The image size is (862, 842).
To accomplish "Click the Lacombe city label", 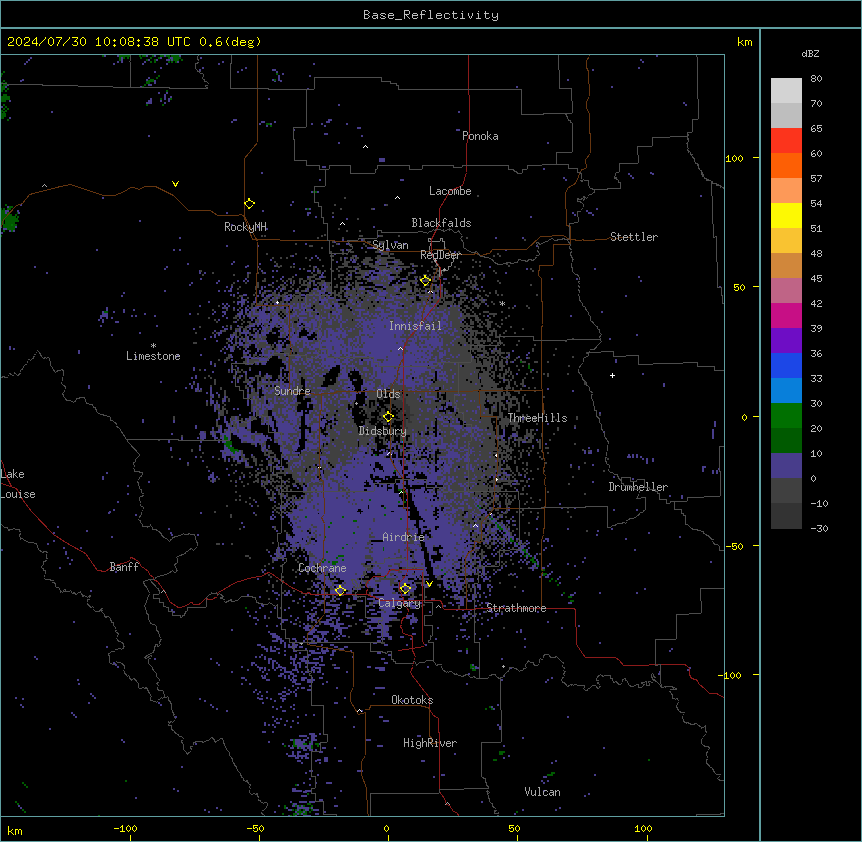I will click(x=450, y=191).
